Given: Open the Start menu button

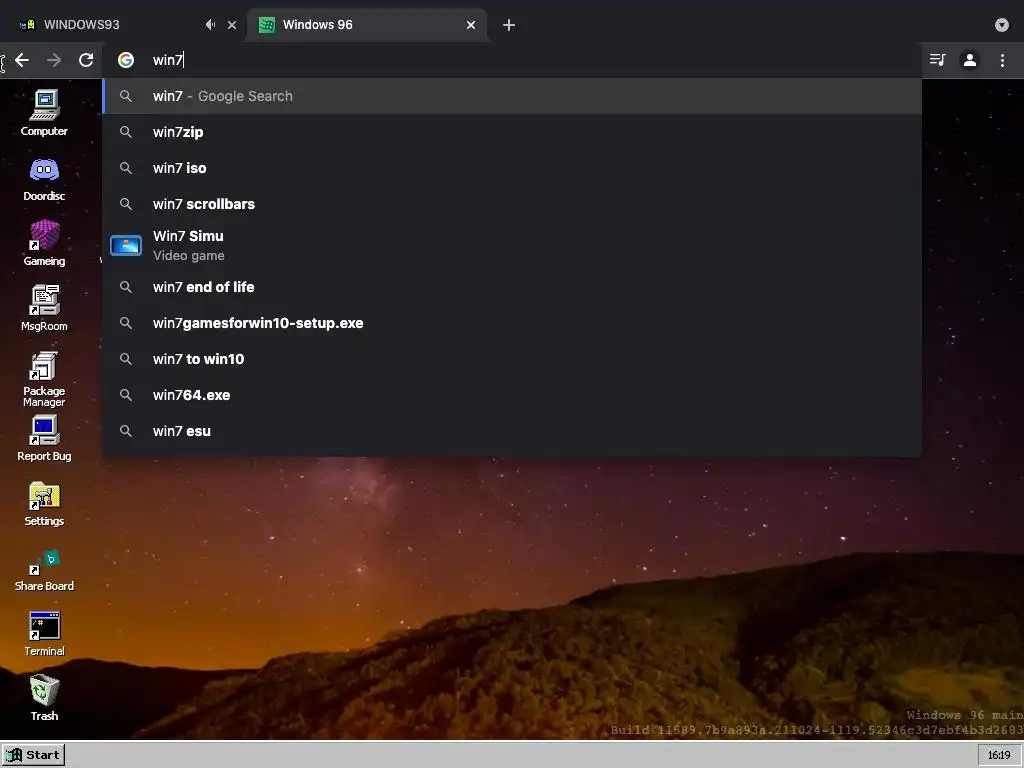Looking at the screenshot, I should [x=33, y=755].
